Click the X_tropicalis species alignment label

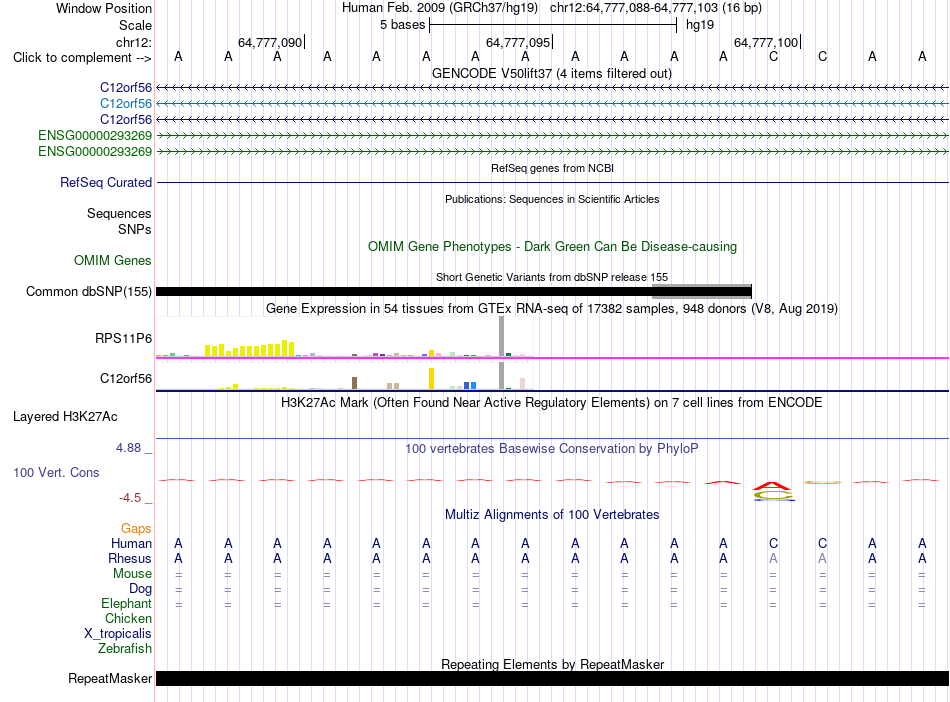tap(118, 634)
